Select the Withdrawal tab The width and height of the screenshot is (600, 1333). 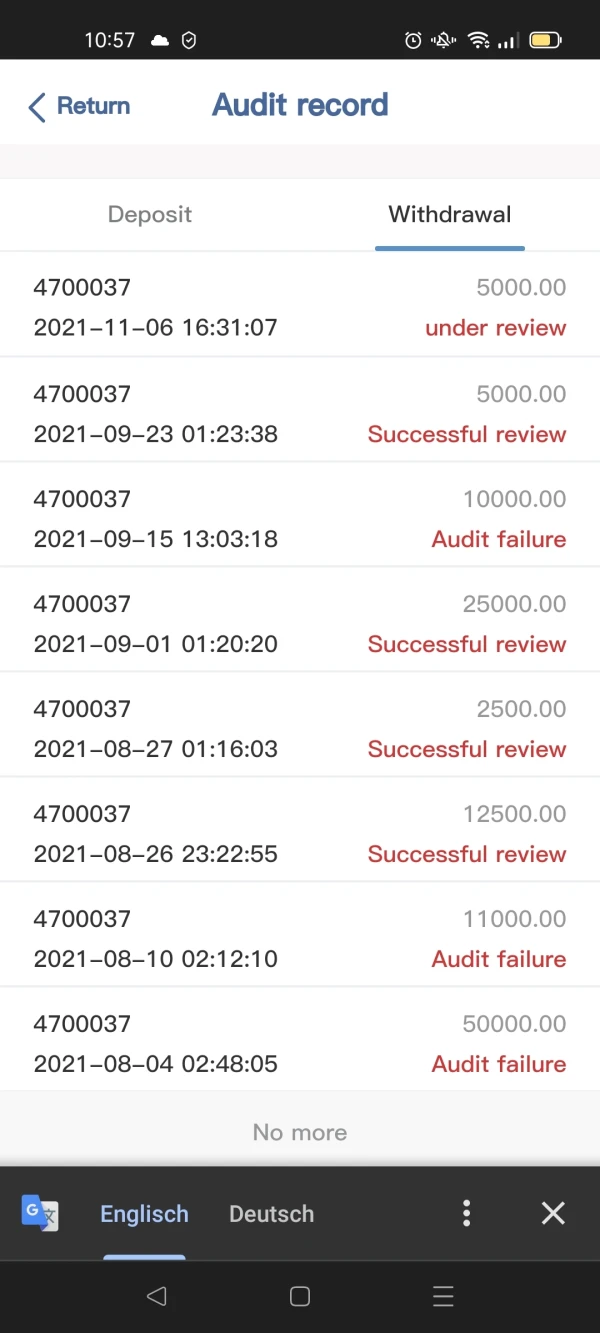coord(450,214)
